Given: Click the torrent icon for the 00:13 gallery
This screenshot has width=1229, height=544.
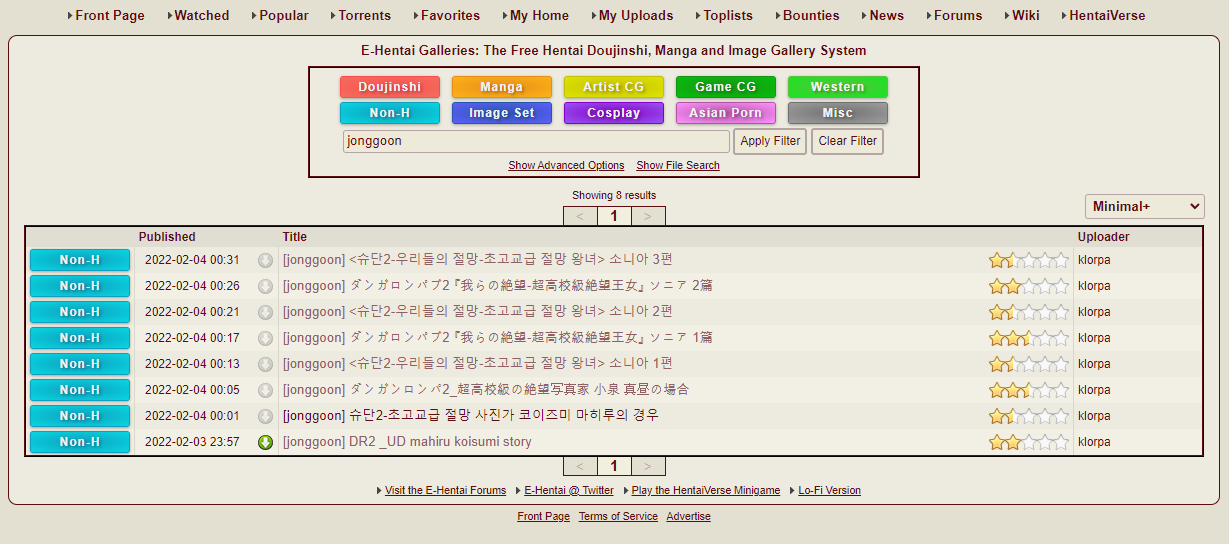Looking at the screenshot, I should pos(265,365).
